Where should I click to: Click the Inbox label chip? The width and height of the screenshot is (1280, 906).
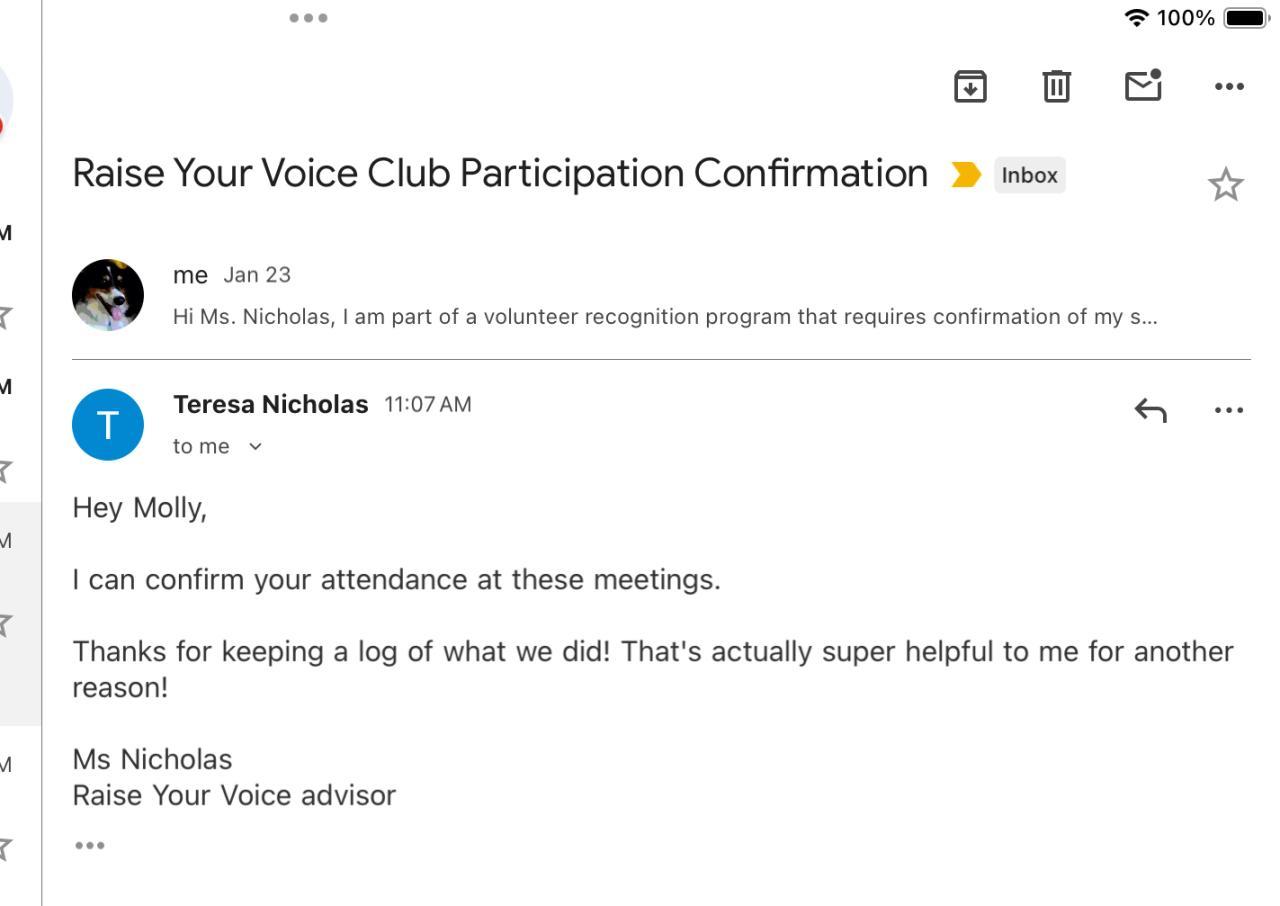tap(1029, 175)
